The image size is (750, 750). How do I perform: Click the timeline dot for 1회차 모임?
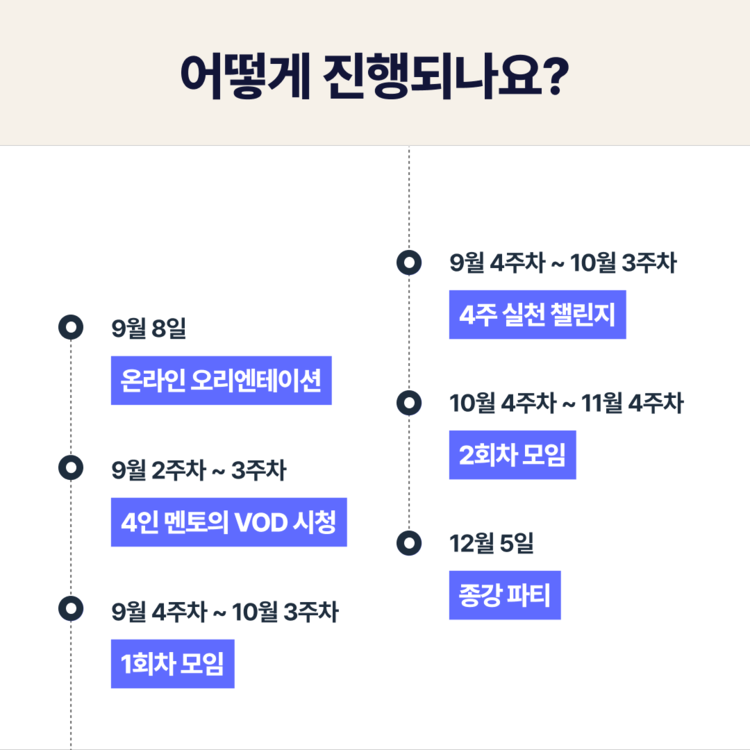(x=70, y=607)
